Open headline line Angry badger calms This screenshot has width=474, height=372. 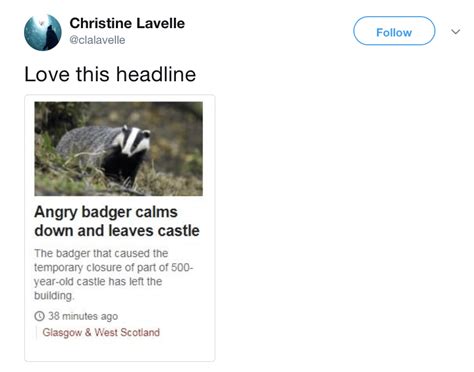[x=106, y=212]
